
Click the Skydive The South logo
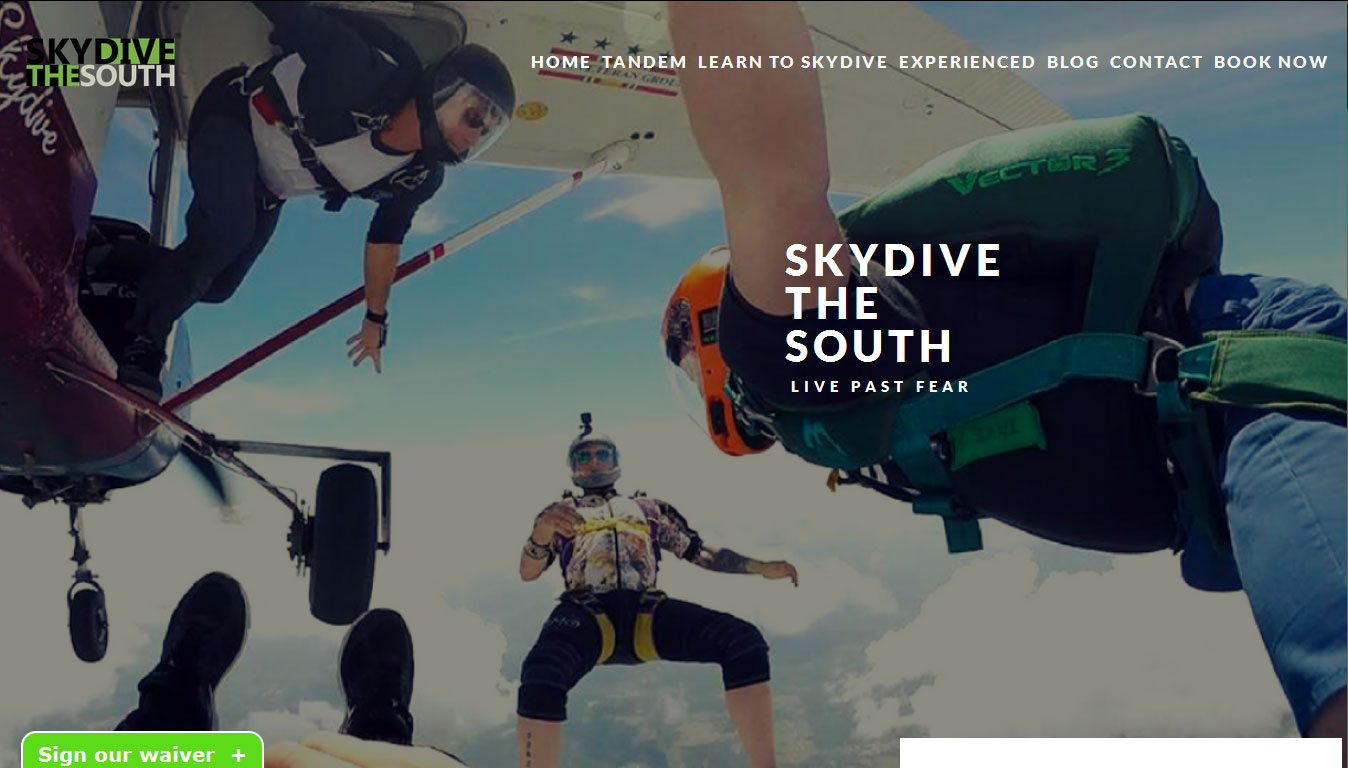click(101, 62)
